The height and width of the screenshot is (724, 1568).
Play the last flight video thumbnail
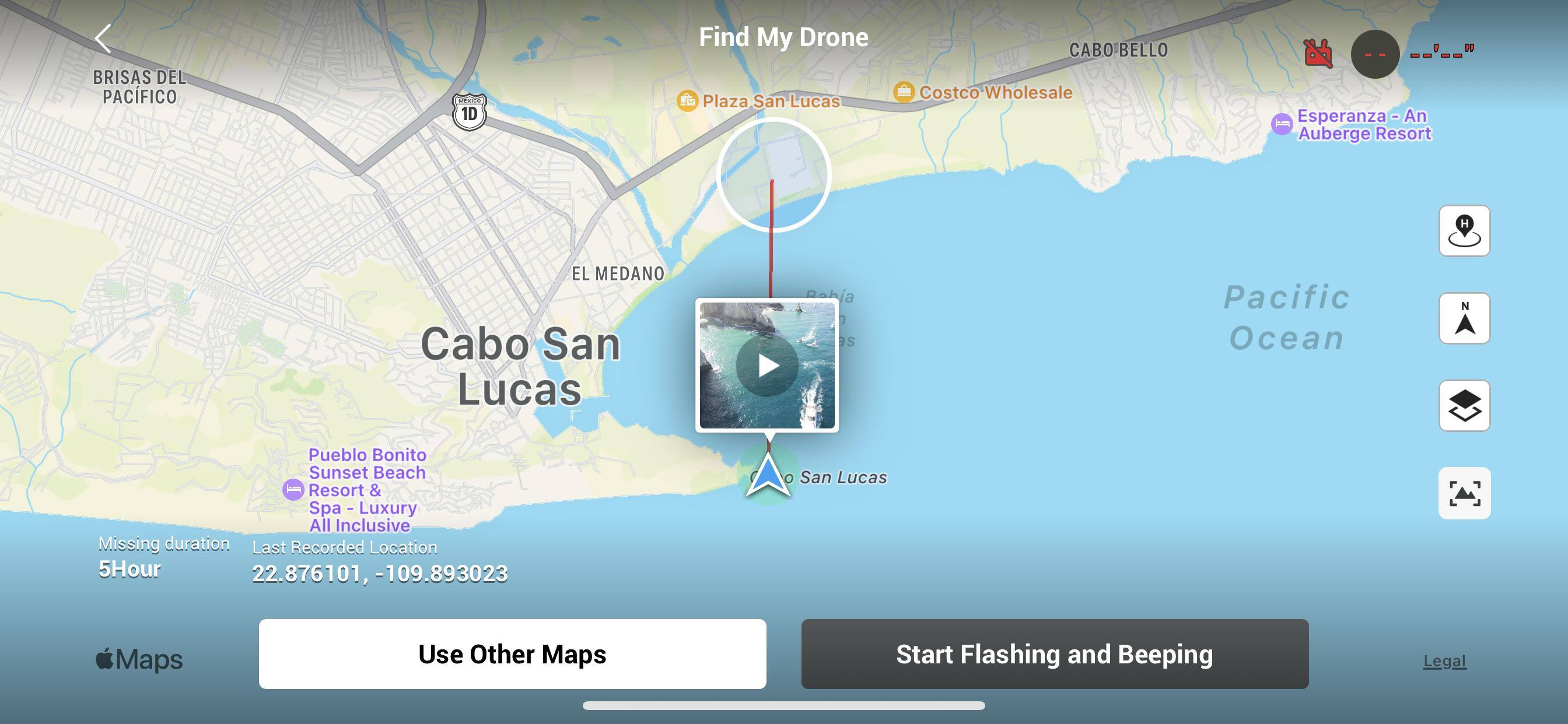767,365
